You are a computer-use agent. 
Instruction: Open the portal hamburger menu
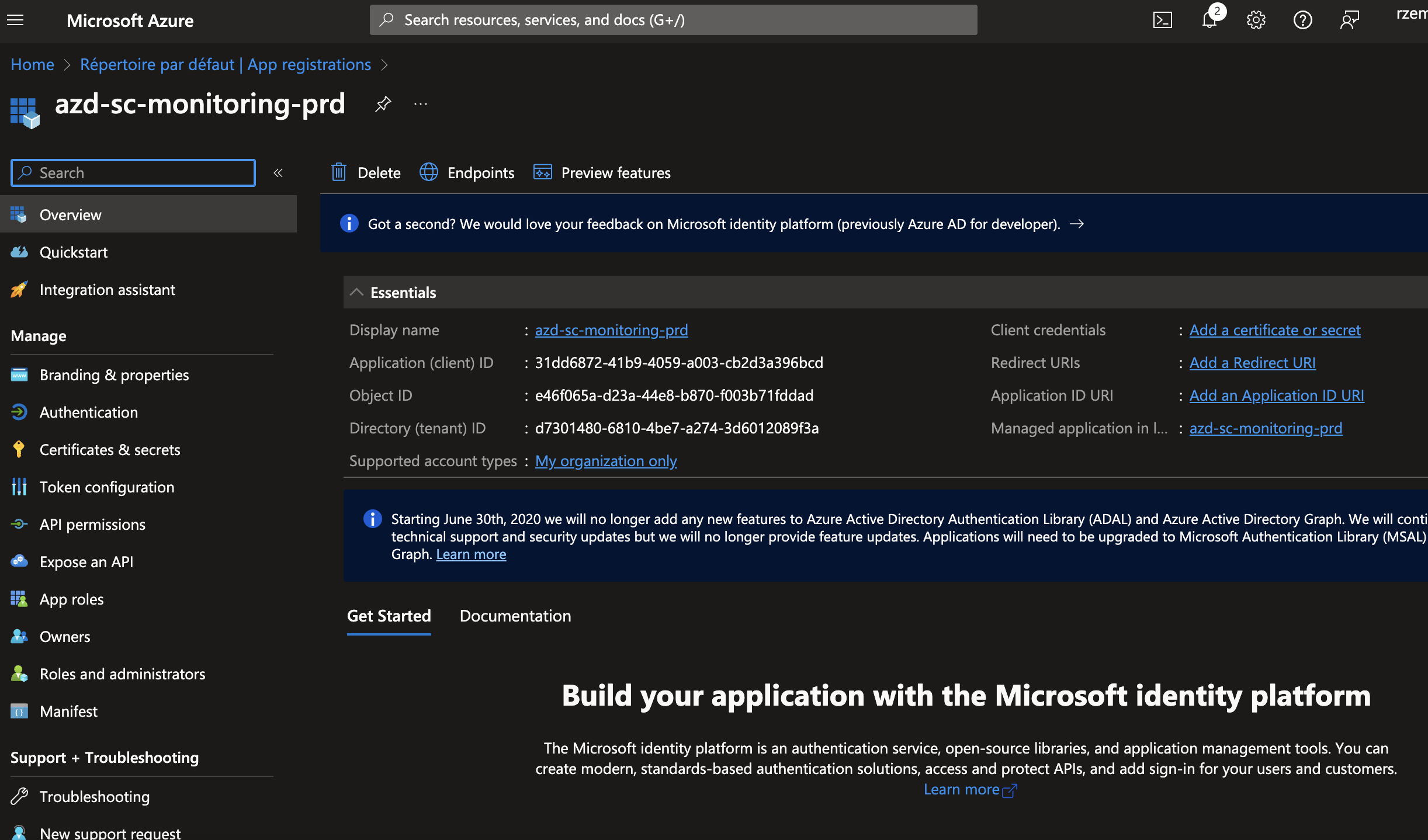(x=15, y=20)
